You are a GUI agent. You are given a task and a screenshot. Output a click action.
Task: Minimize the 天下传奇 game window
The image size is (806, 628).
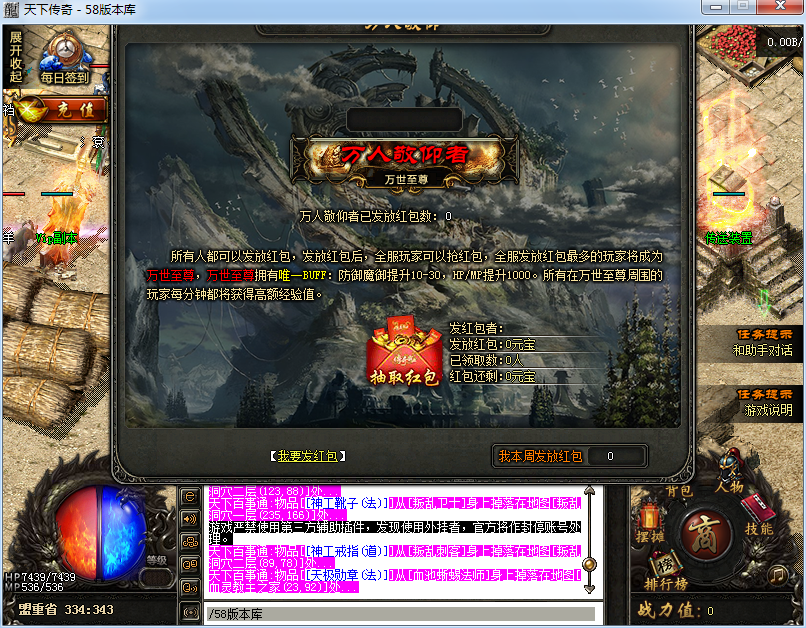point(716,7)
